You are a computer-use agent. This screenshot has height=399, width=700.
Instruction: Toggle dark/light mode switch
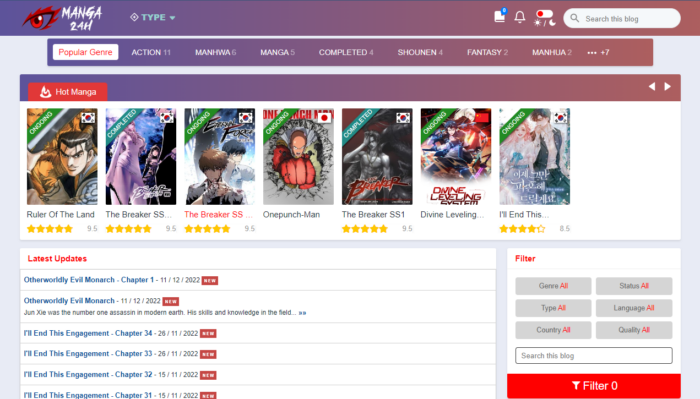(x=545, y=18)
